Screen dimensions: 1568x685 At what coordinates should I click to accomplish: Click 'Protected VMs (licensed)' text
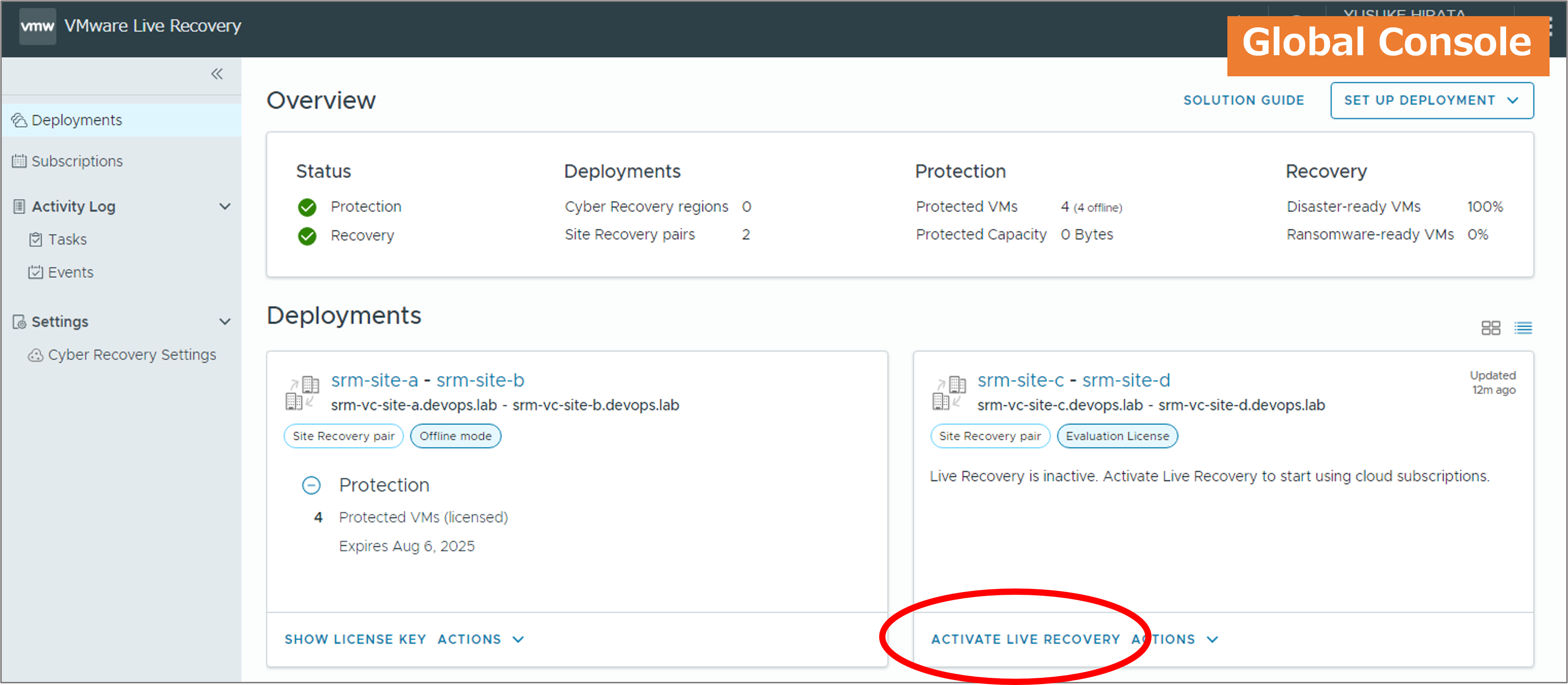click(424, 518)
